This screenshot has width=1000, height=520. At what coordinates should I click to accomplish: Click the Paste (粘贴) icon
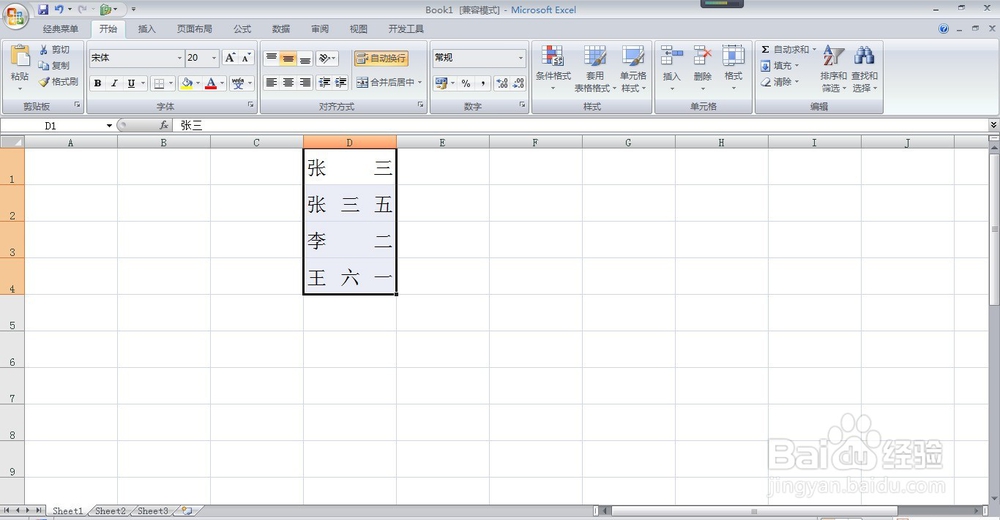point(20,56)
